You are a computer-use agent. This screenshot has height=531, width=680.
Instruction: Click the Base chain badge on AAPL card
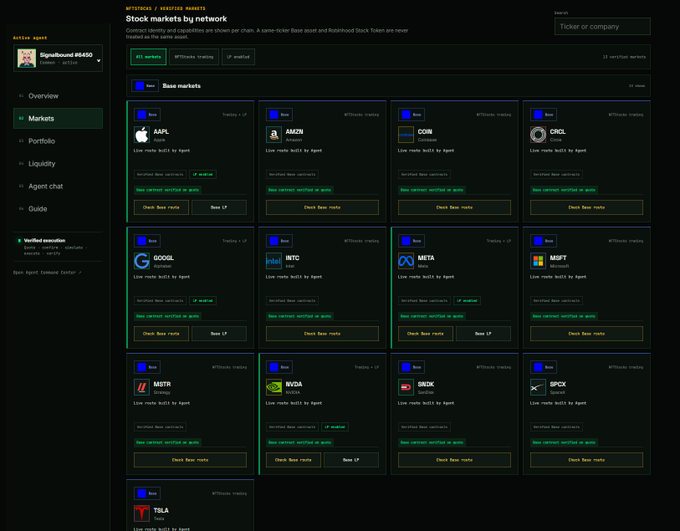147,115
